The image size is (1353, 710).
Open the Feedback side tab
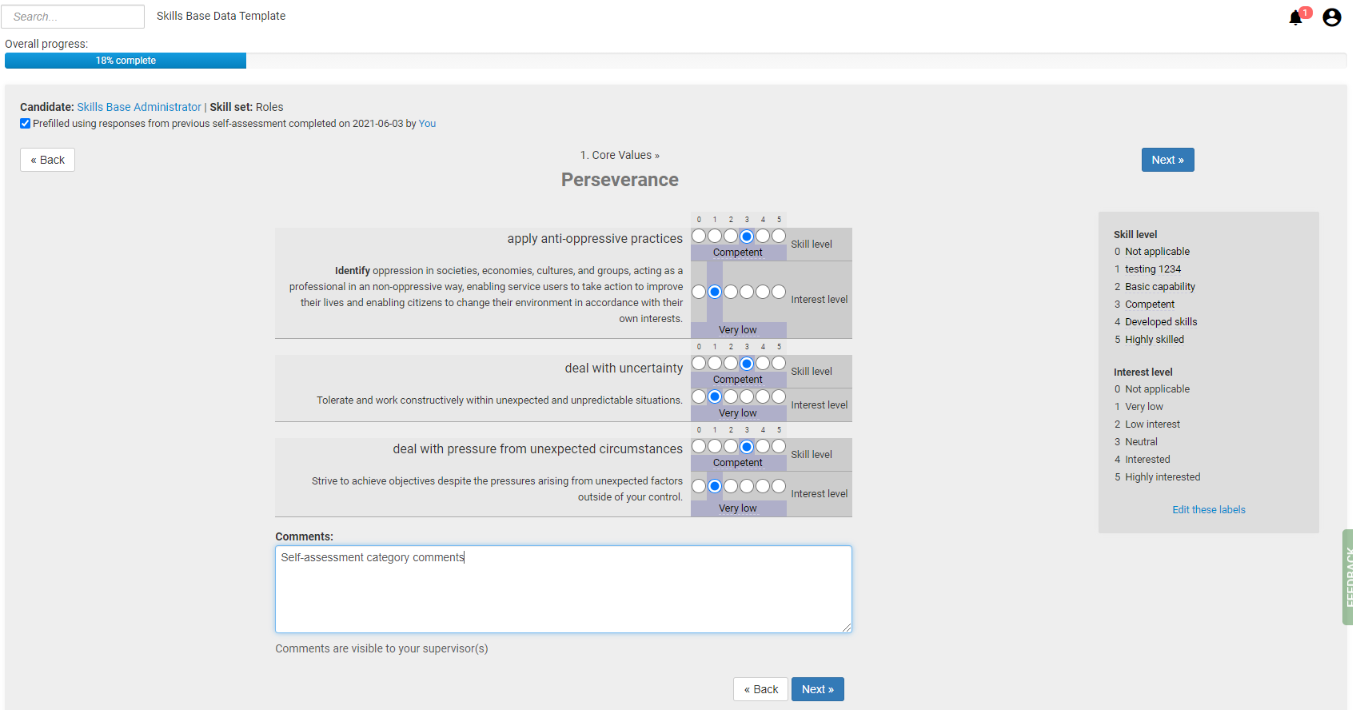coord(1347,577)
